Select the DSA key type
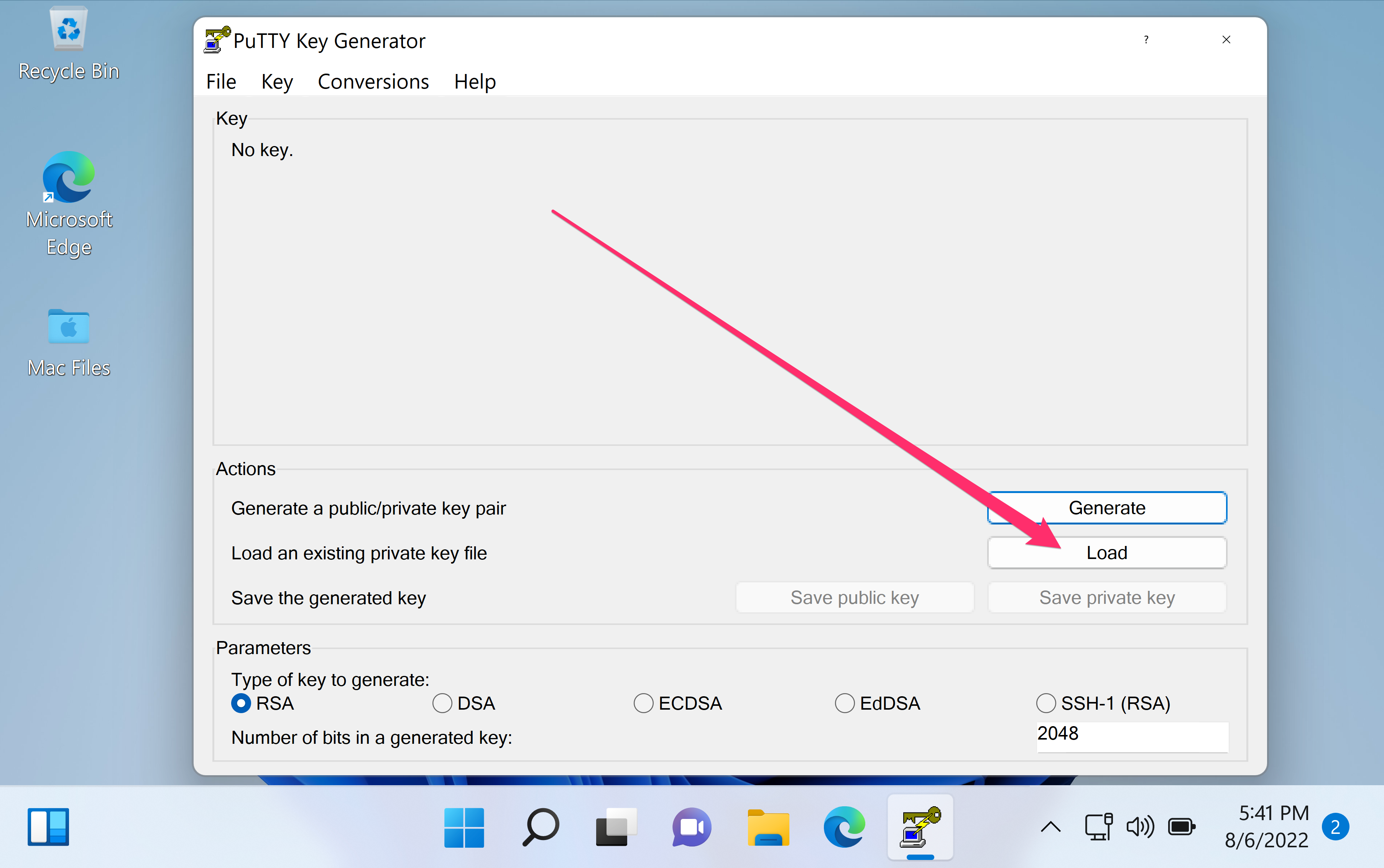 click(464, 703)
